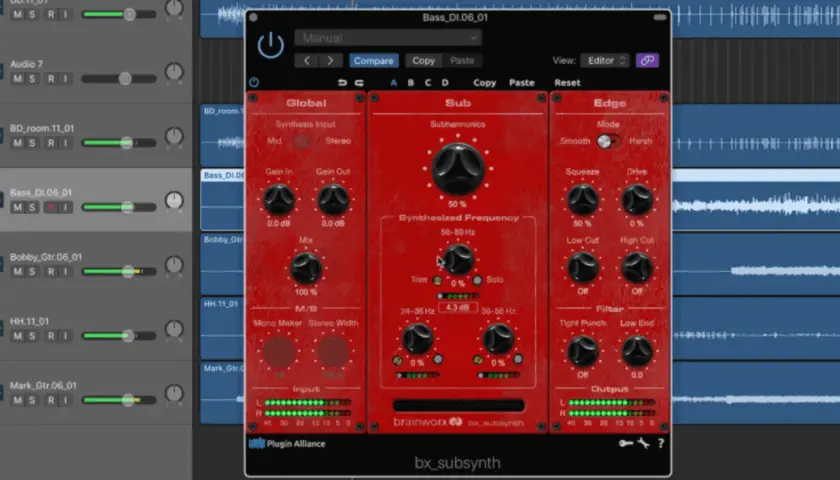Click the Gain Out knob

click(333, 199)
